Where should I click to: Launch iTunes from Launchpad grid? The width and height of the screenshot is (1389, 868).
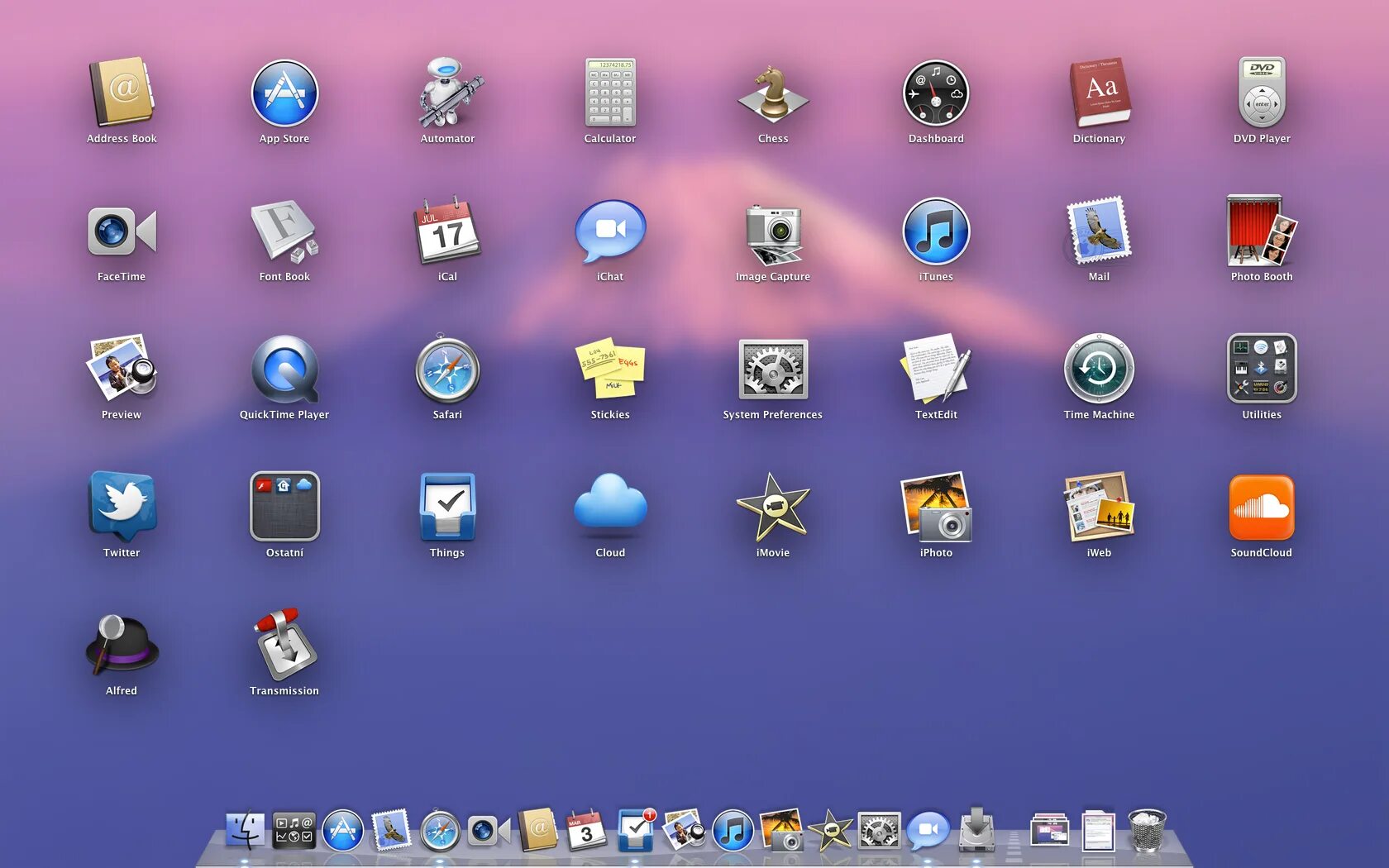[936, 231]
